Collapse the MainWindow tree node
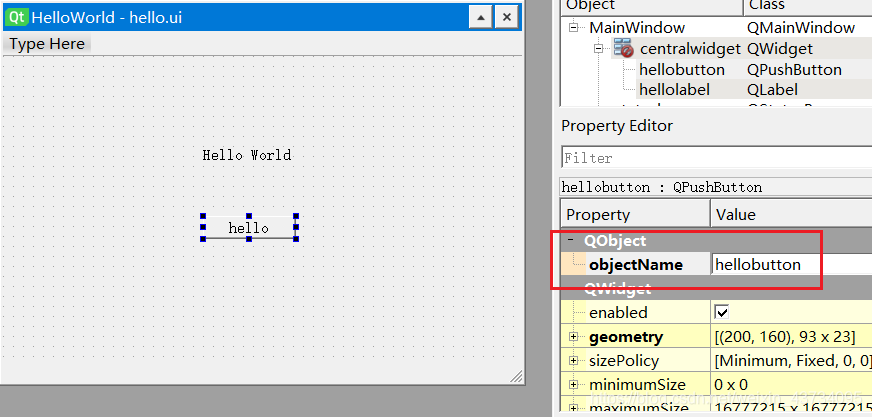The image size is (872, 417). tap(573, 27)
